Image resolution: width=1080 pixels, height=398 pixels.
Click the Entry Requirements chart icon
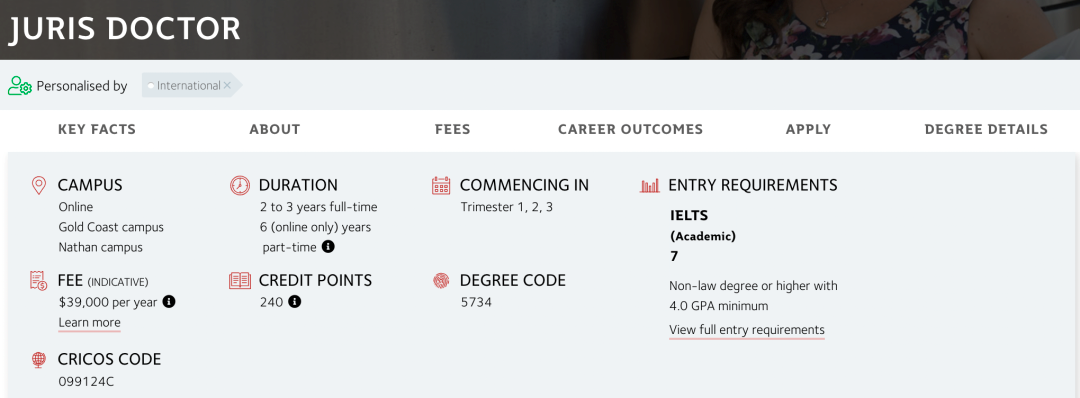click(650, 186)
